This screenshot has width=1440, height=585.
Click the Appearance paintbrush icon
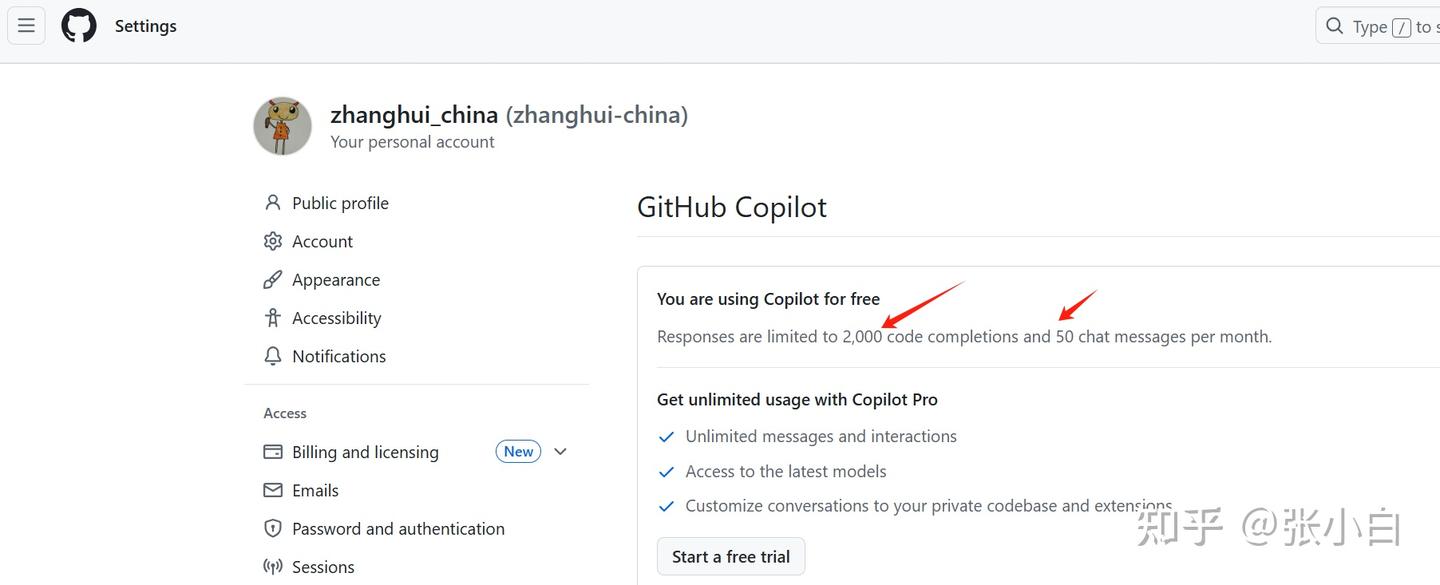click(x=272, y=280)
